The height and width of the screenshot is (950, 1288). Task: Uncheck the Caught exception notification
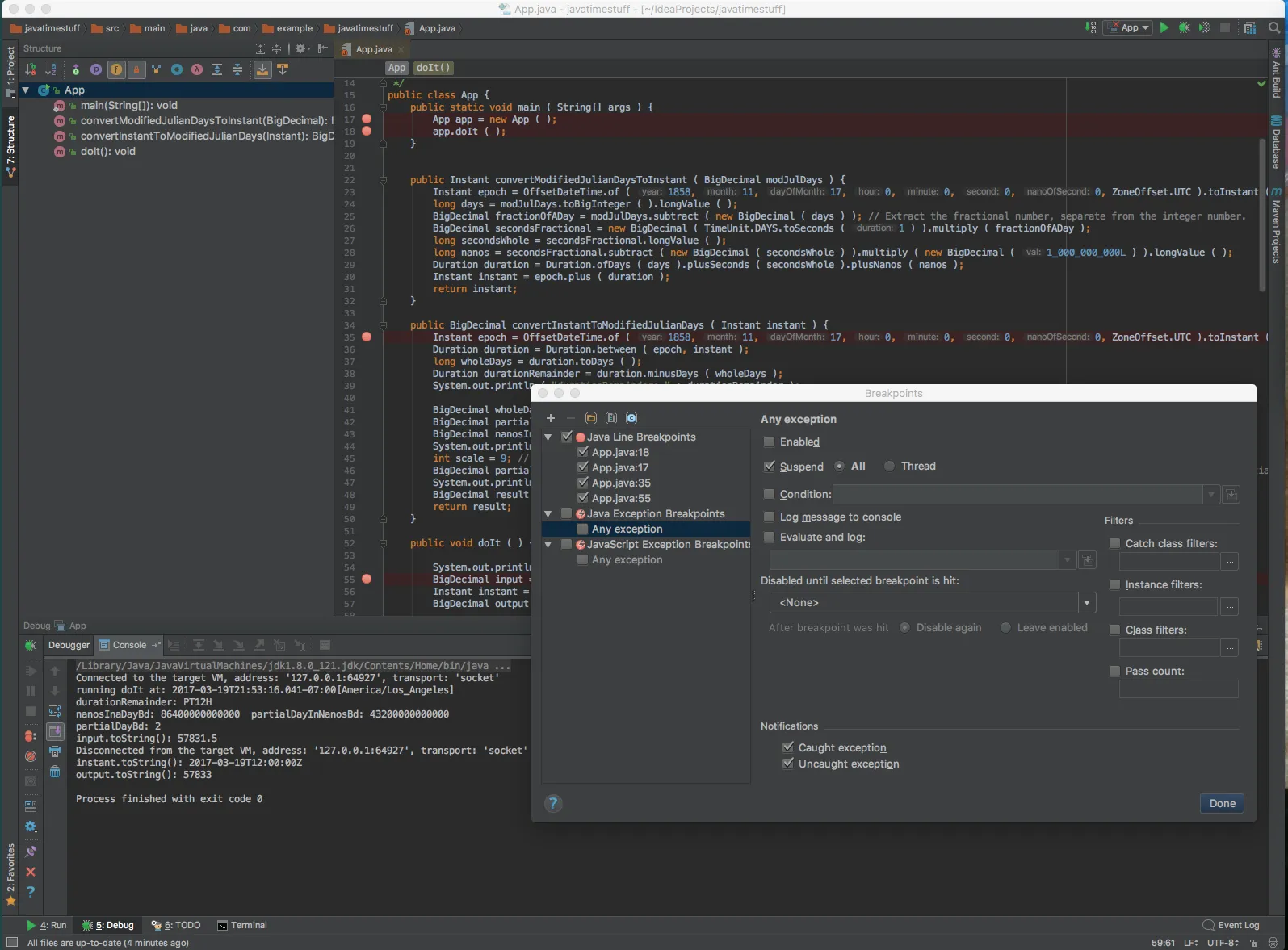[x=788, y=747]
